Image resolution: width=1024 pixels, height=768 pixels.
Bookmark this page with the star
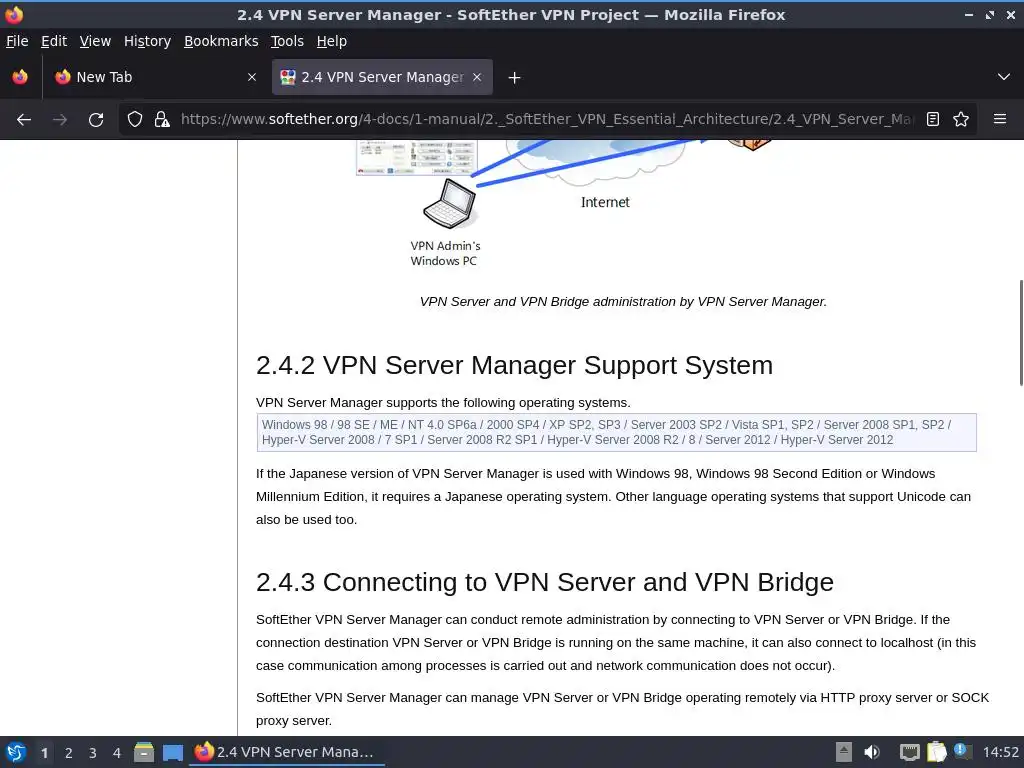(x=961, y=120)
